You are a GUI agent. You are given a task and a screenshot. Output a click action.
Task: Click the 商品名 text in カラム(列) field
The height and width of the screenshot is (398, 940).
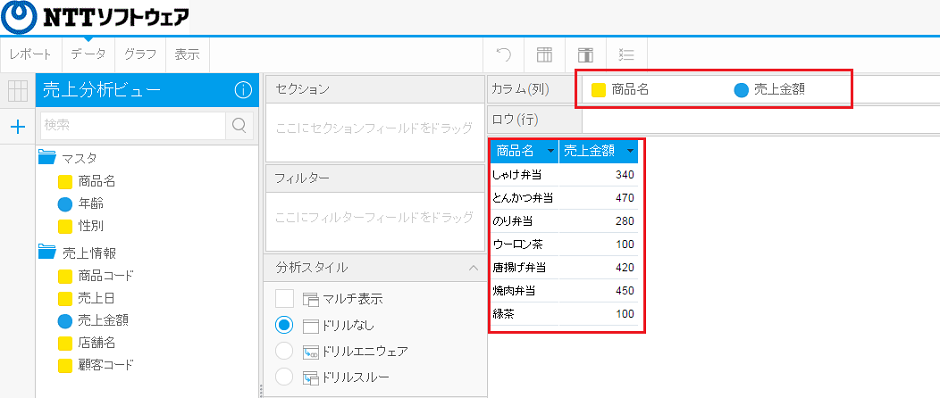[630, 91]
